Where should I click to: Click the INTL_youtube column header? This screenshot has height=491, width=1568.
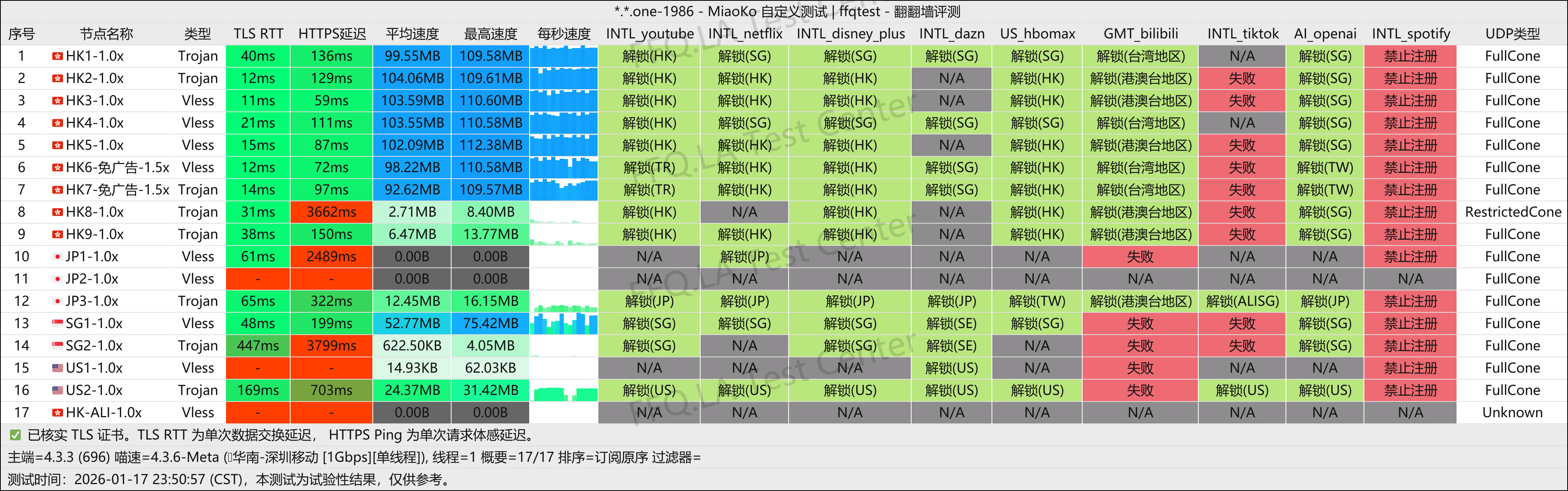[649, 34]
